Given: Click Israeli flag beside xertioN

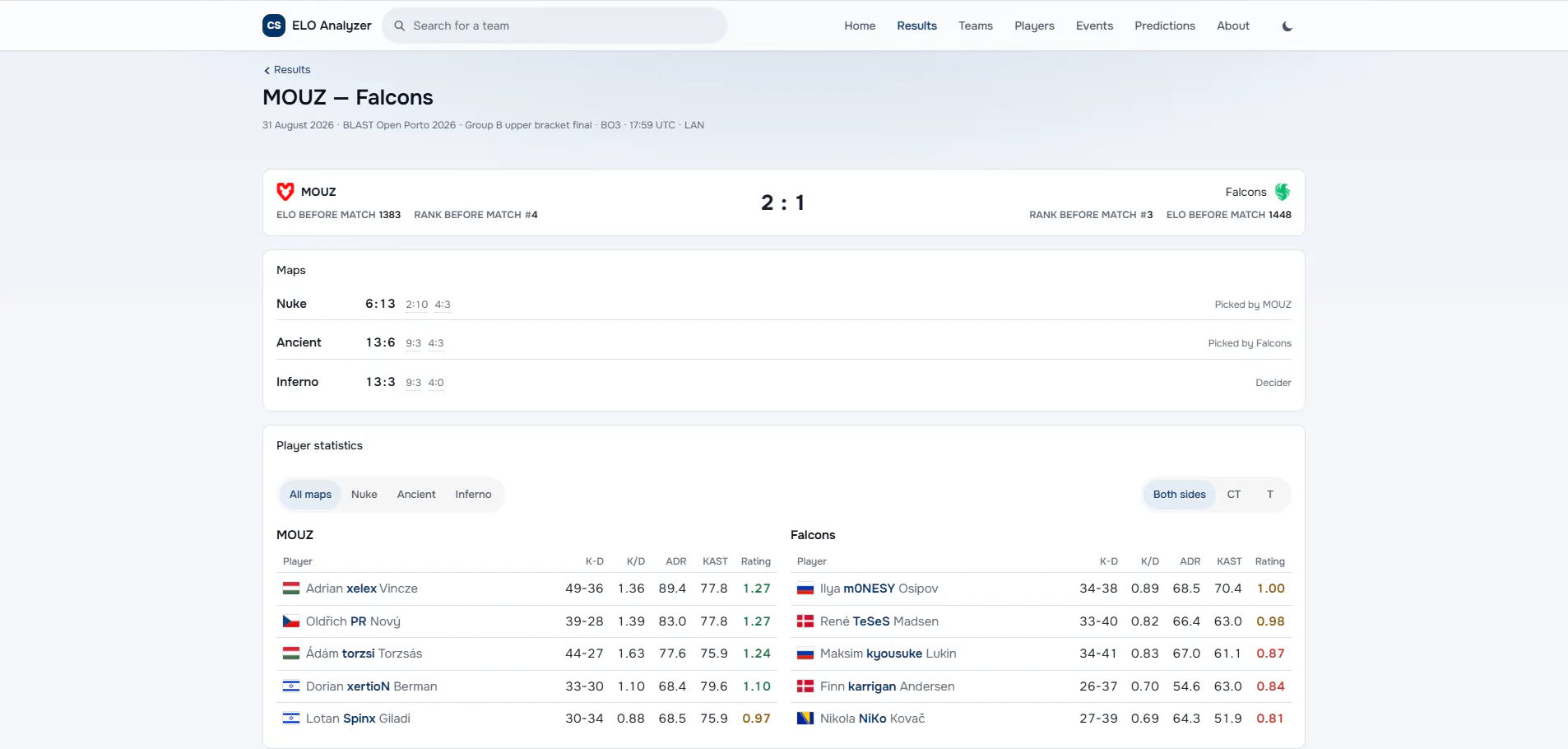Looking at the screenshot, I should click(291, 686).
